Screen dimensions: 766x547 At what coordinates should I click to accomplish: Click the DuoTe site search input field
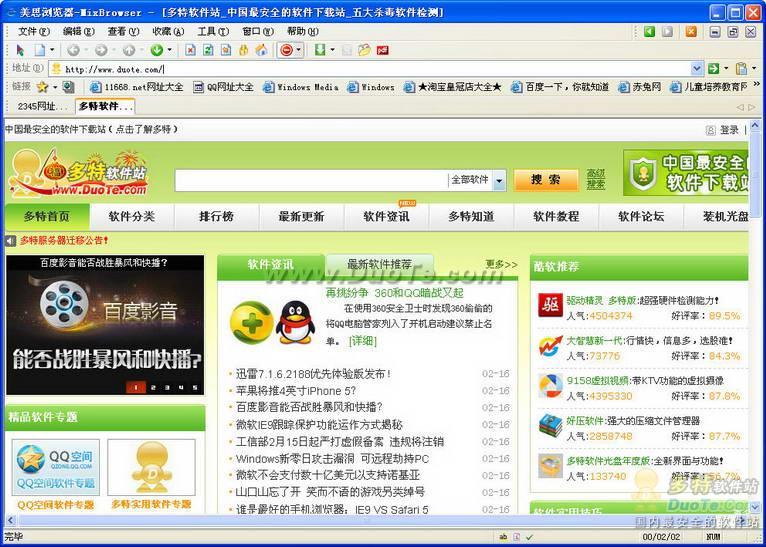tap(311, 180)
